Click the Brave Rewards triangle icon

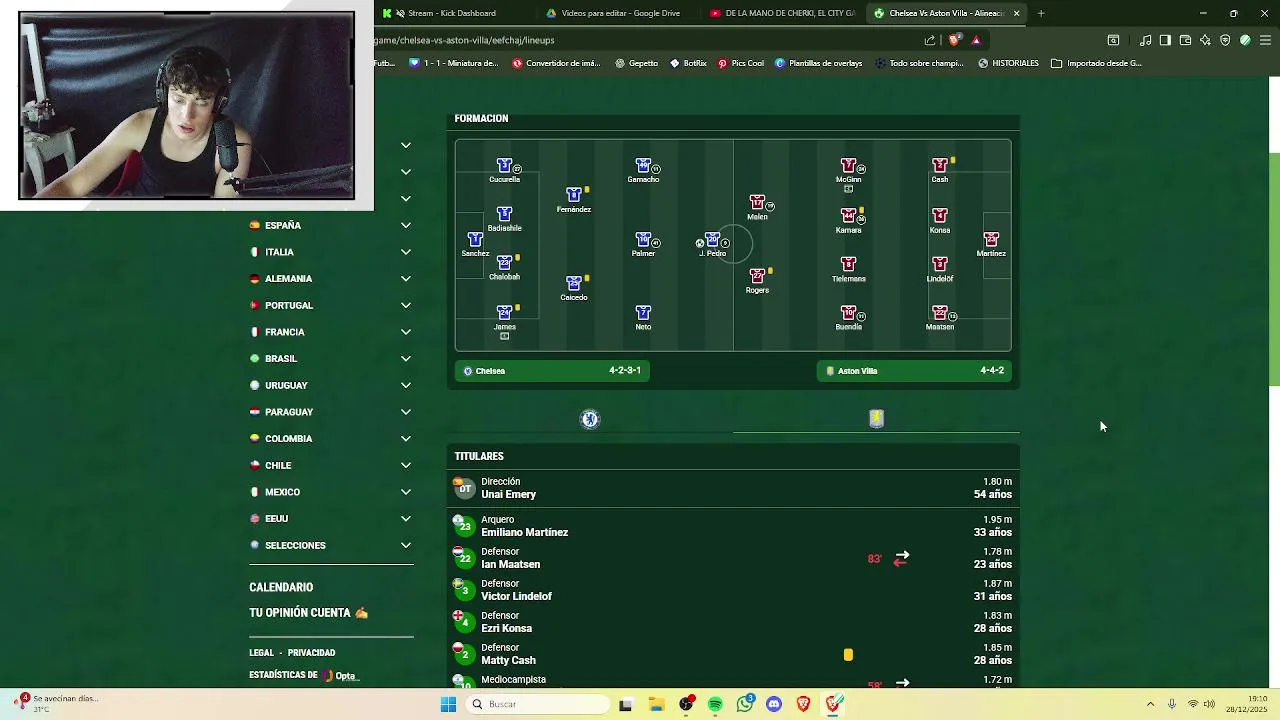pos(976,40)
